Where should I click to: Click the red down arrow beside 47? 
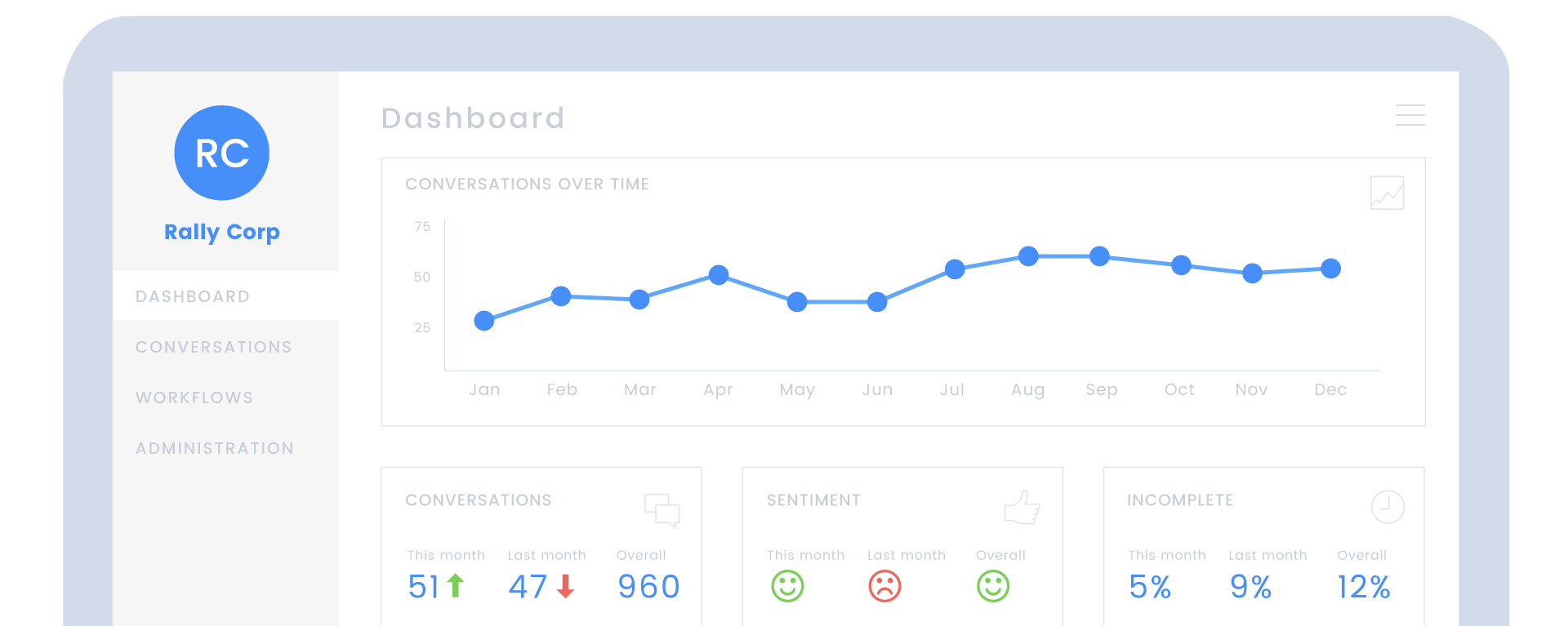click(565, 586)
